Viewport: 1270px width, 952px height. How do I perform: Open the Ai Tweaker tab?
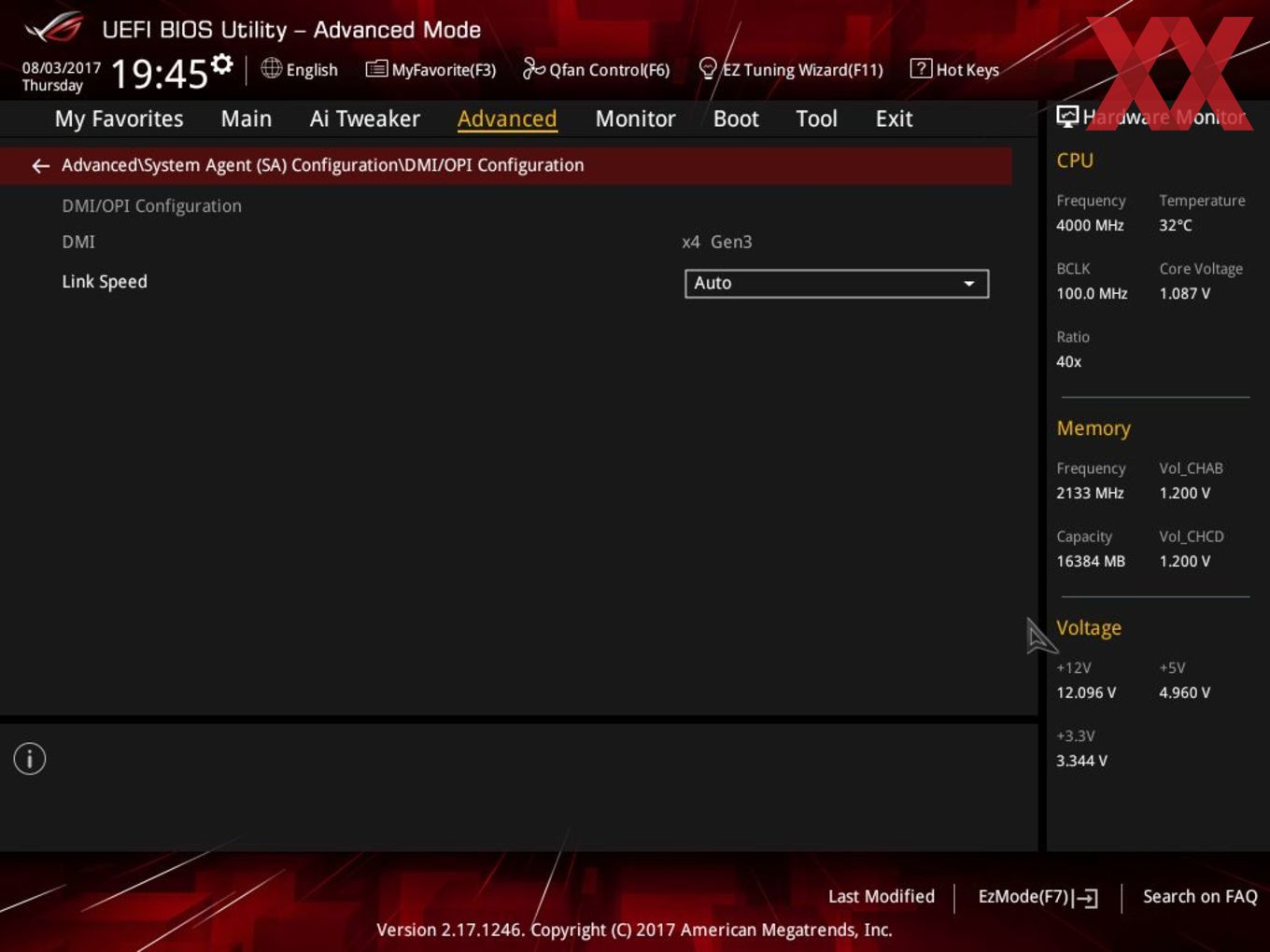[365, 119]
